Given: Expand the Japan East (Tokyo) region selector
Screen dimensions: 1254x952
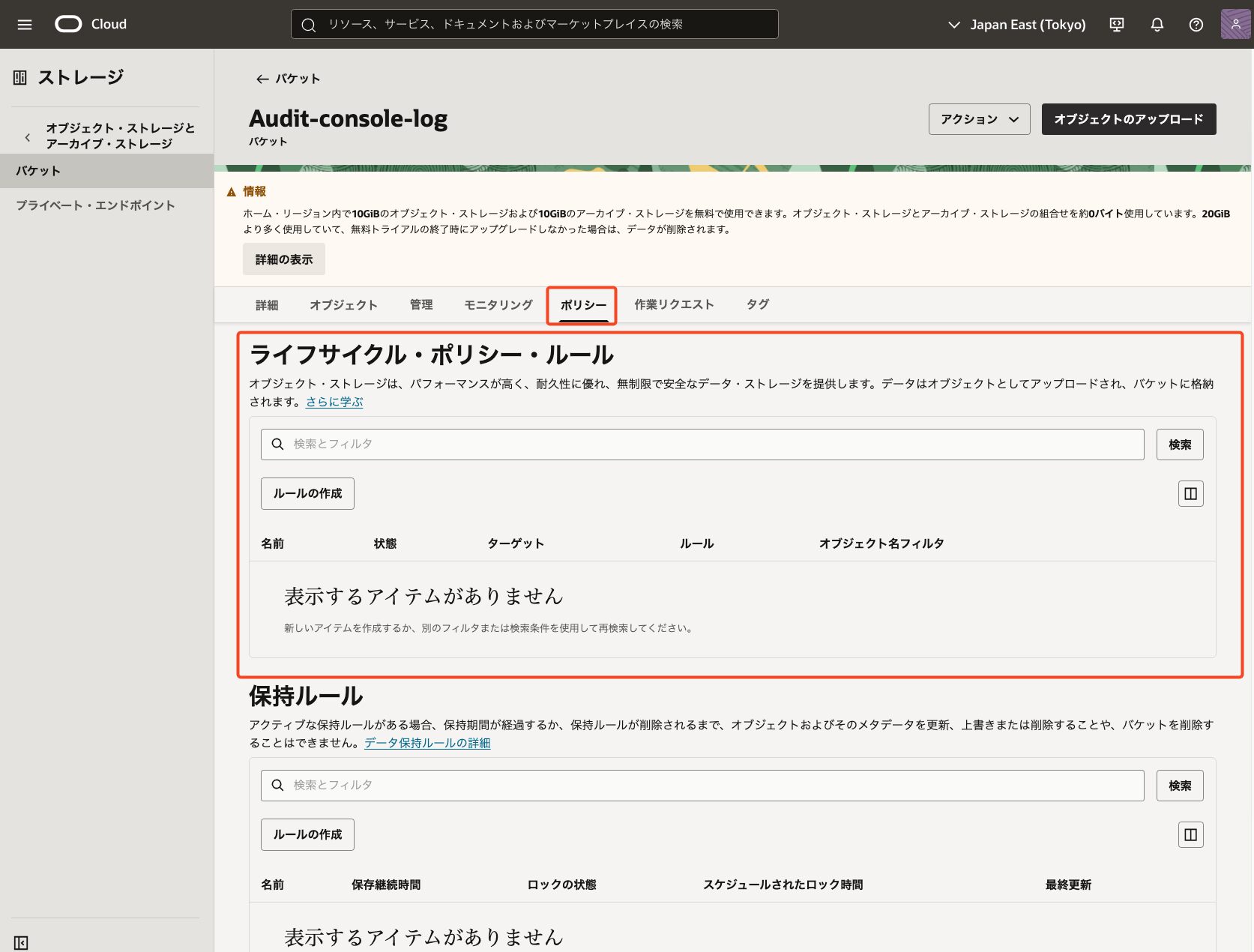Looking at the screenshot, I should point(1016,25).
